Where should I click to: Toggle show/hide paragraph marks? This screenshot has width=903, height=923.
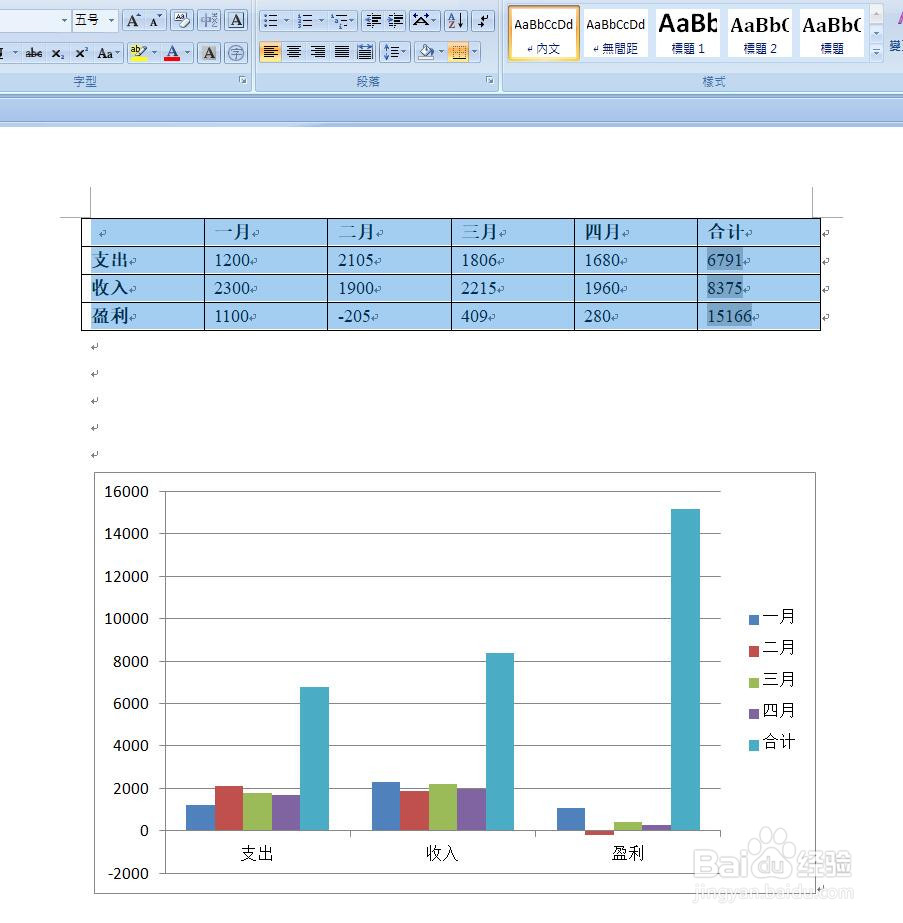tap(483, 21)
